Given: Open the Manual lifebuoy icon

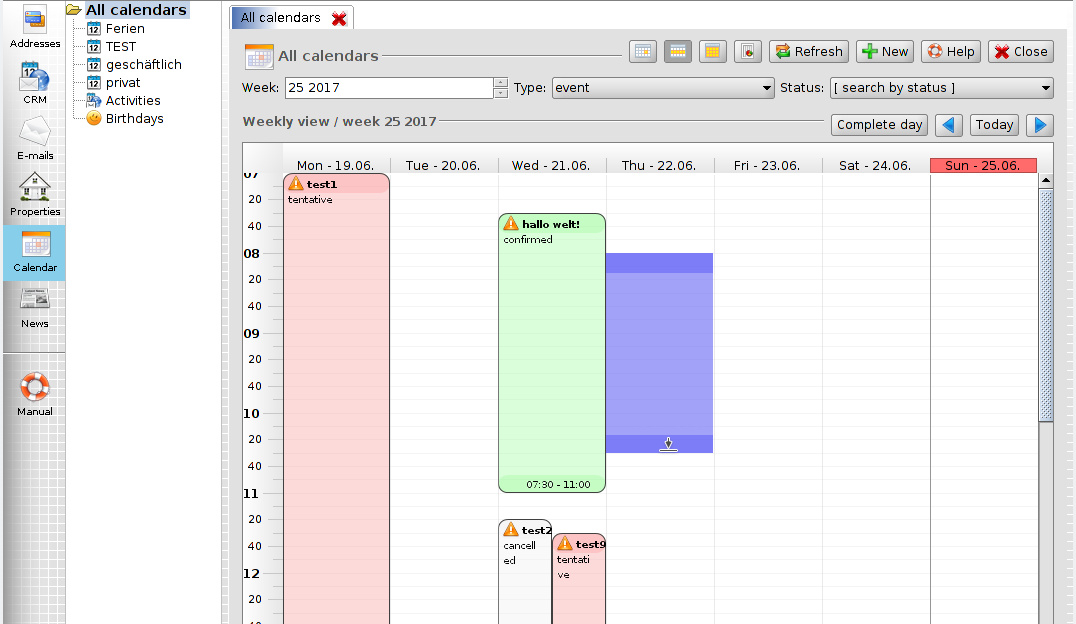Looking at the screenshot, I should (34, 395).
